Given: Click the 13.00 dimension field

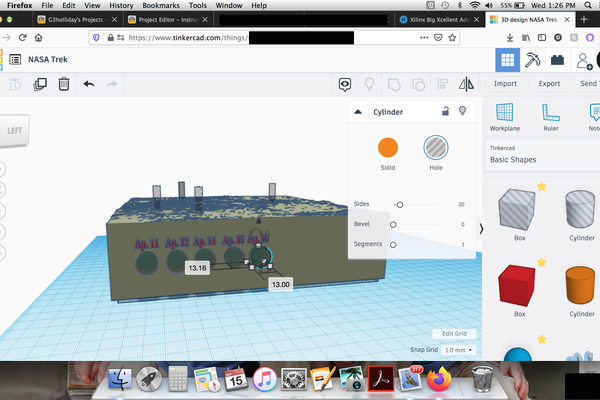Looking at the screenshot, I should click(x=280, y=284).
